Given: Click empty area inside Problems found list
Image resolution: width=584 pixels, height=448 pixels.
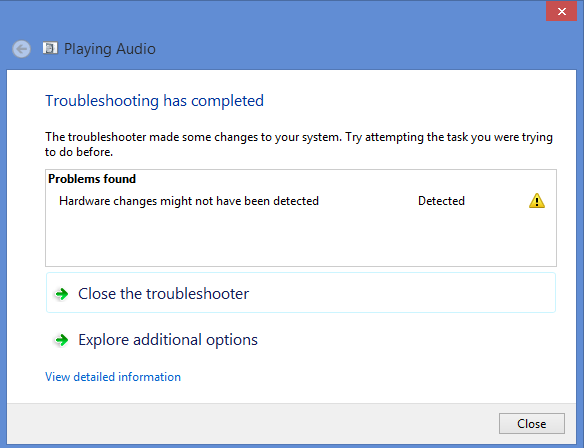Looking at the screenshot, I should tap(301, 238).
